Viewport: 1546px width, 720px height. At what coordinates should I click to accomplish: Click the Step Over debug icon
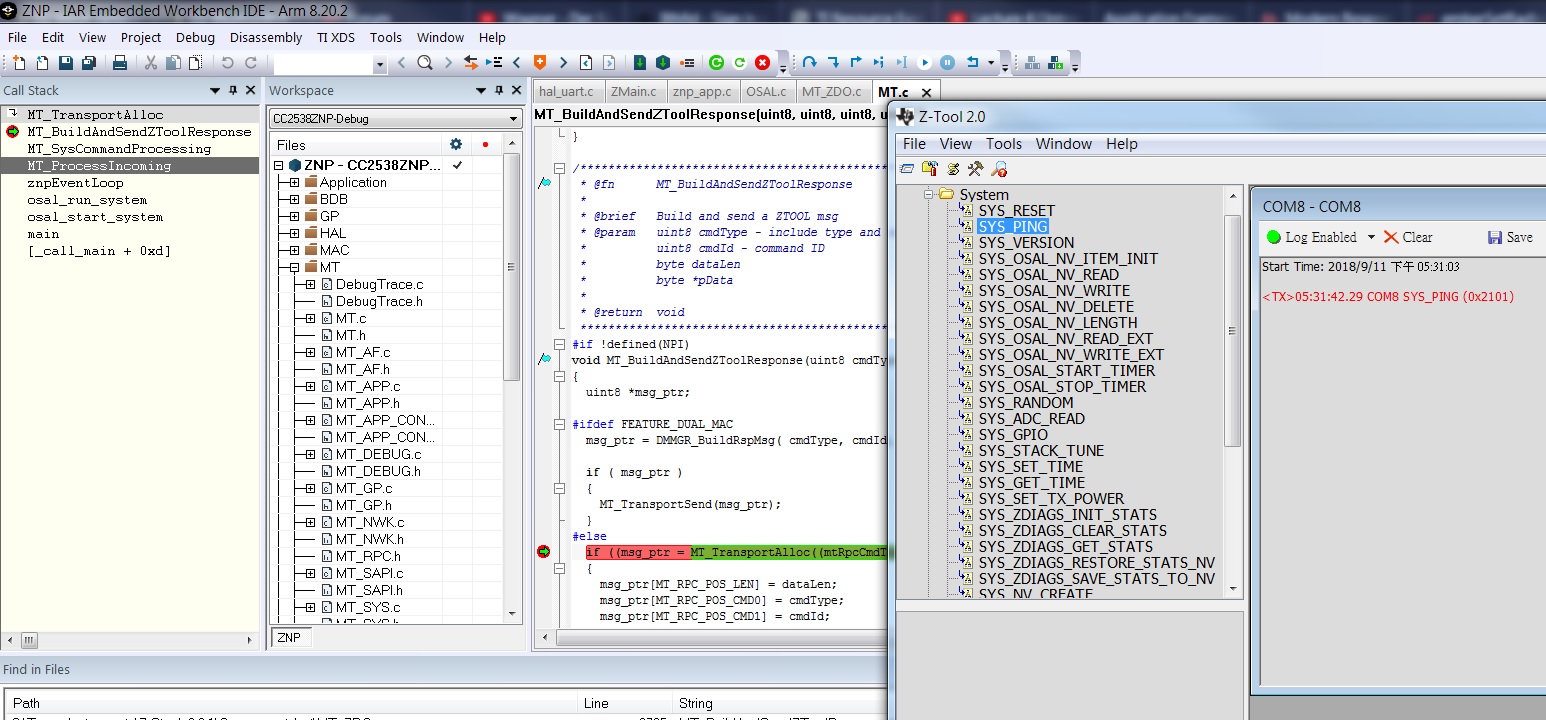pos(810,63)
